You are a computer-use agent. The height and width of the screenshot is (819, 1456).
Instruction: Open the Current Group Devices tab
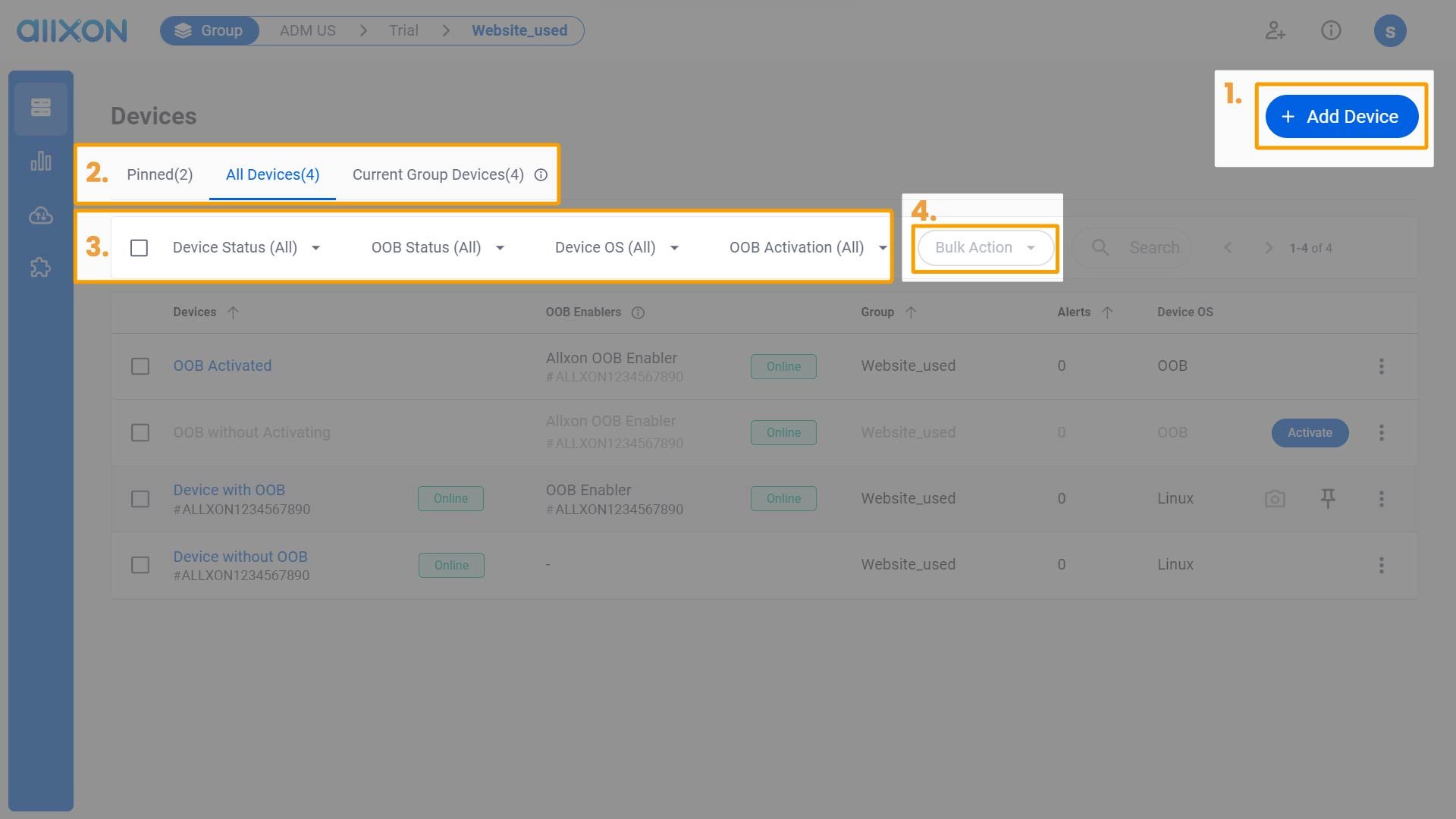[437, 174]
